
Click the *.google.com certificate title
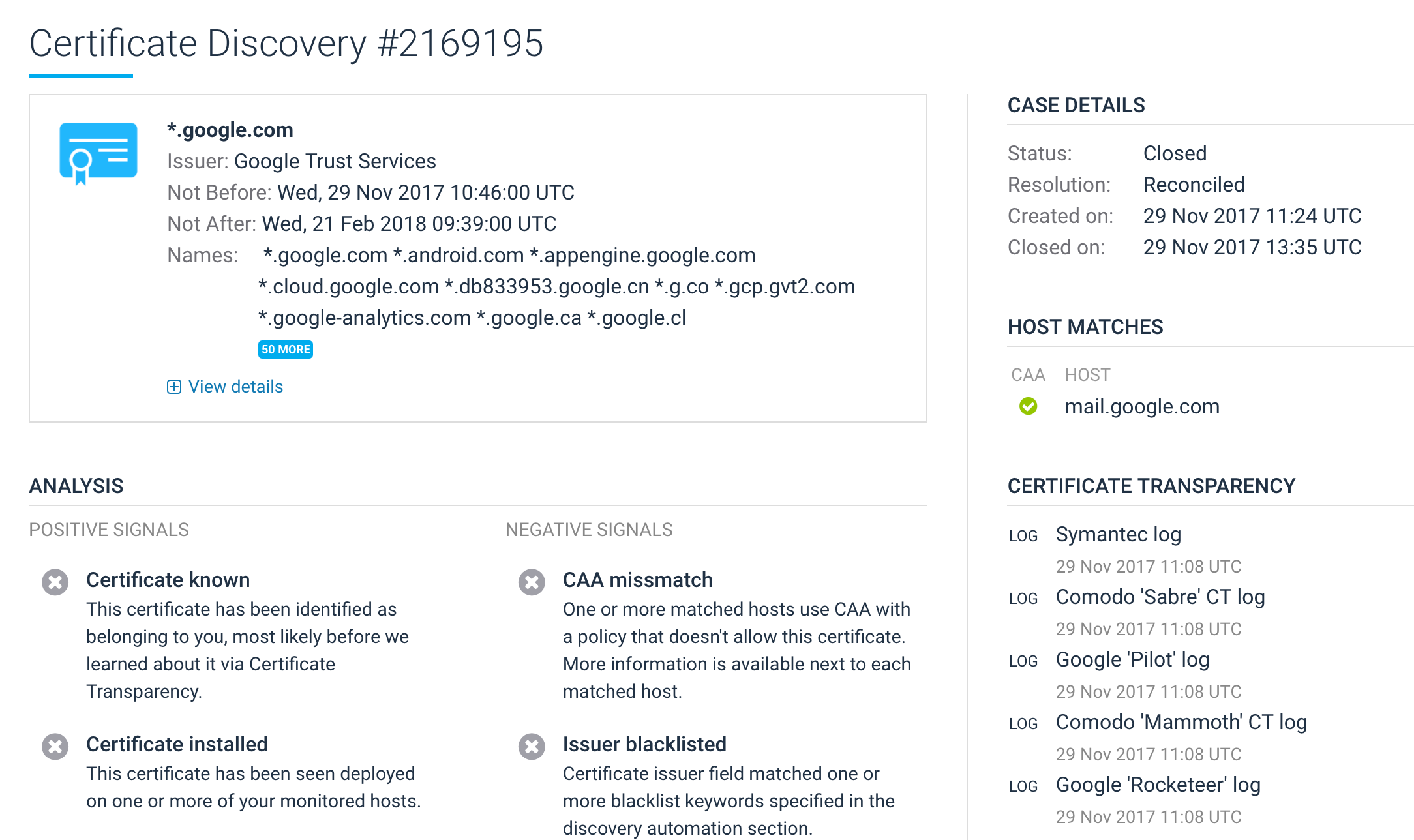tap(230, 130)
